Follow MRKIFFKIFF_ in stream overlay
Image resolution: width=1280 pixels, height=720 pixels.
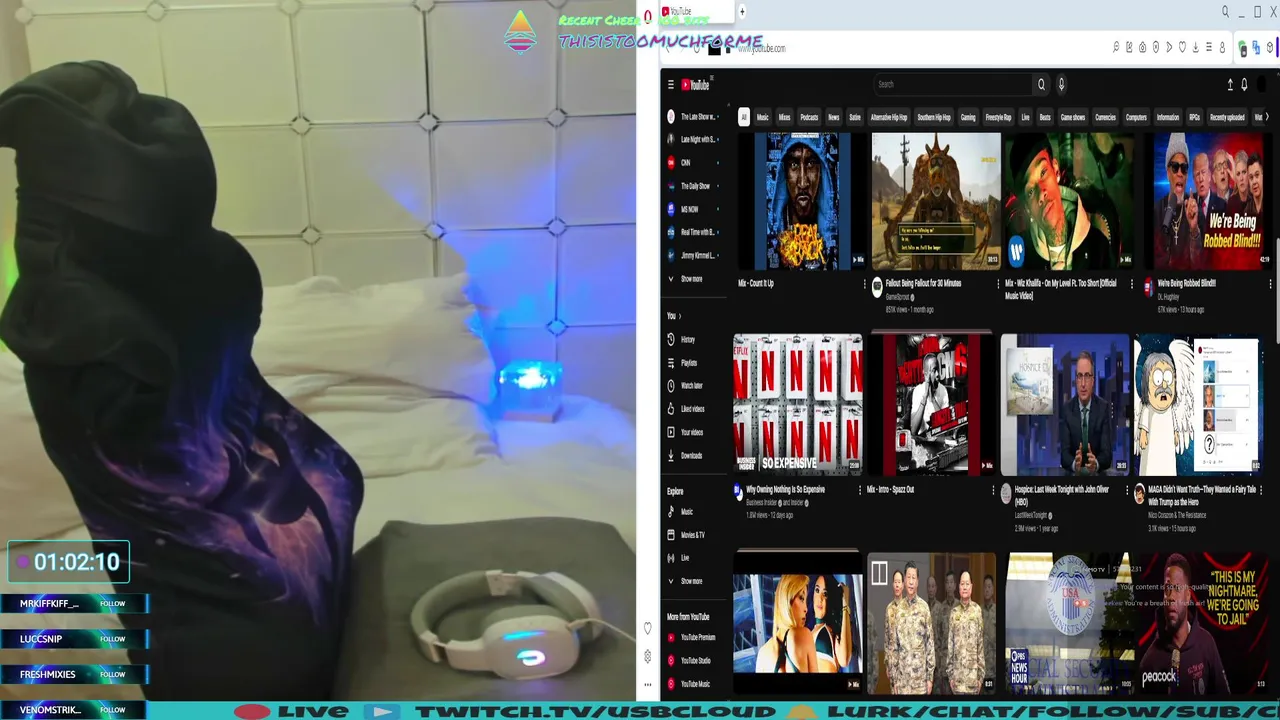[x=113, y=604]
